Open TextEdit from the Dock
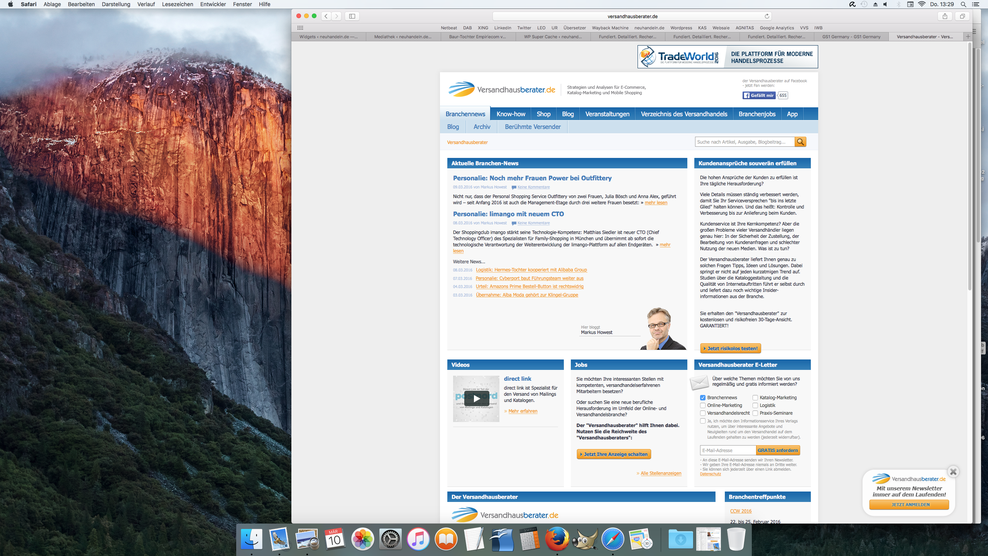Screen dimensions: 988x556 pos(474,539)
